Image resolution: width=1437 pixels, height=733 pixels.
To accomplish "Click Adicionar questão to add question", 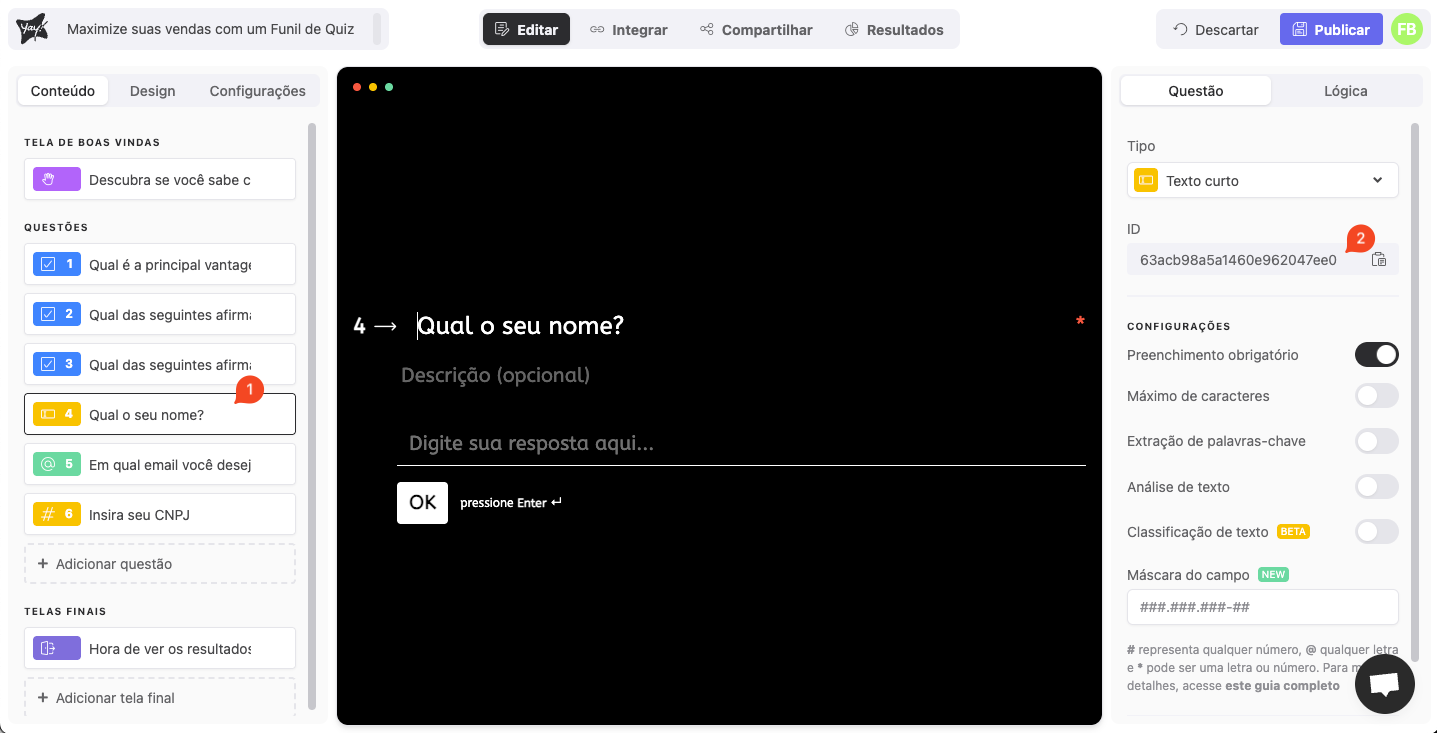I will tap(160, 564).
